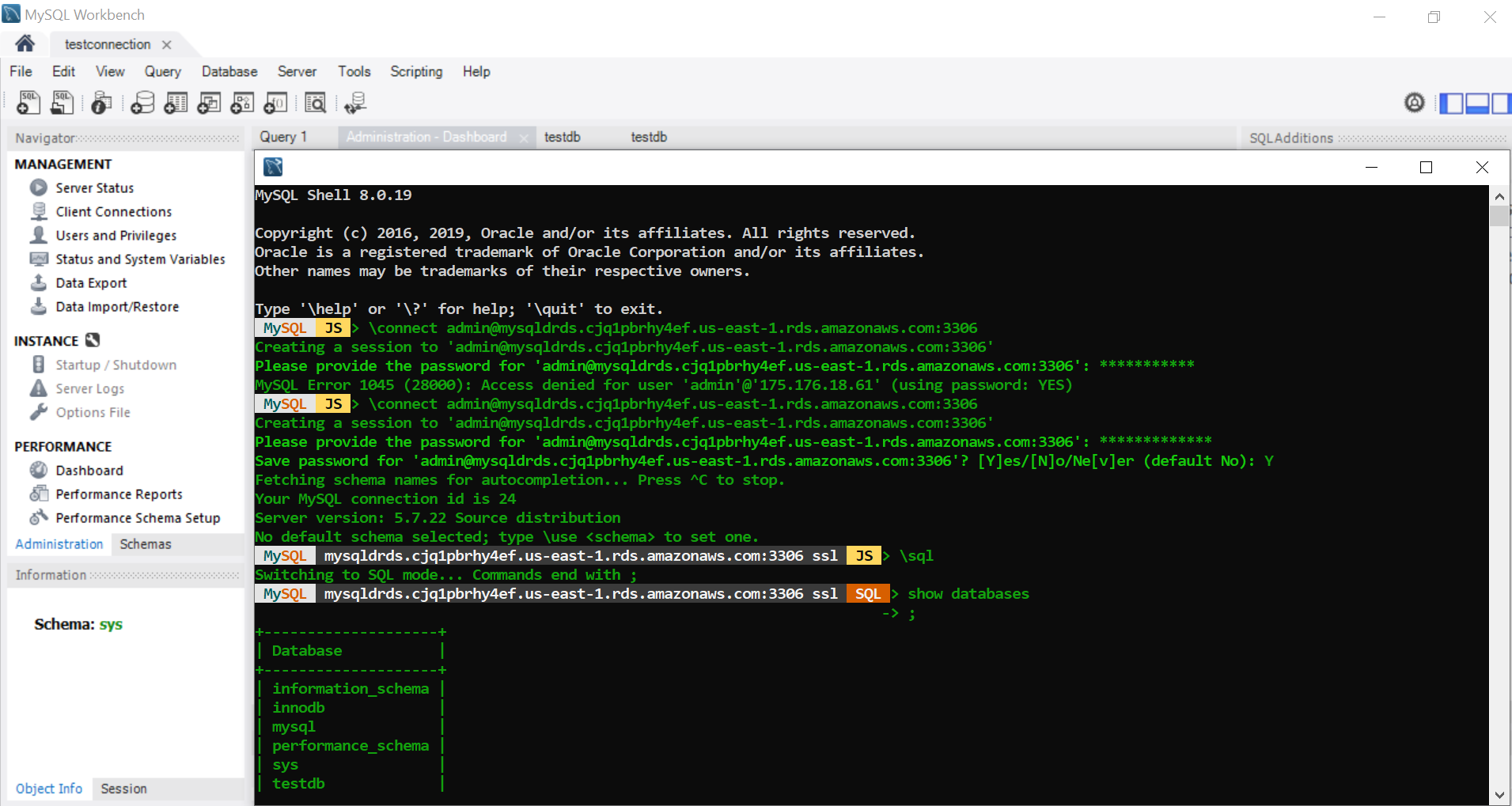Open the View menu
Image resolution: width=1512 pixels, height=806 pixels.
[110, 72]
